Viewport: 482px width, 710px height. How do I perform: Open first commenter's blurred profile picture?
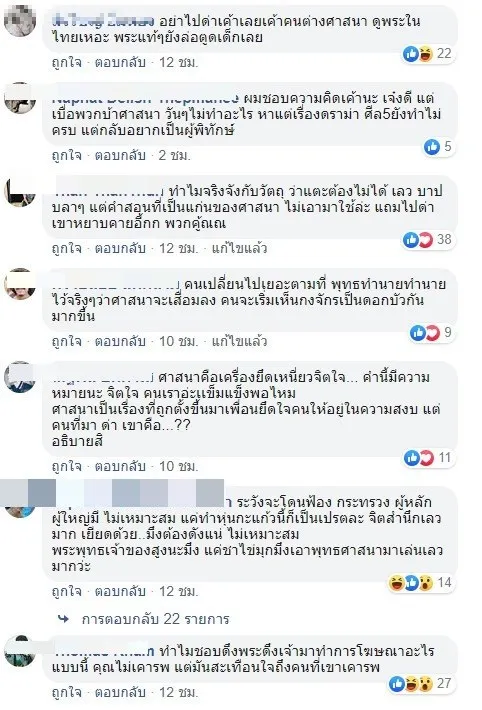pyautogui.click(x=20, y=20)
